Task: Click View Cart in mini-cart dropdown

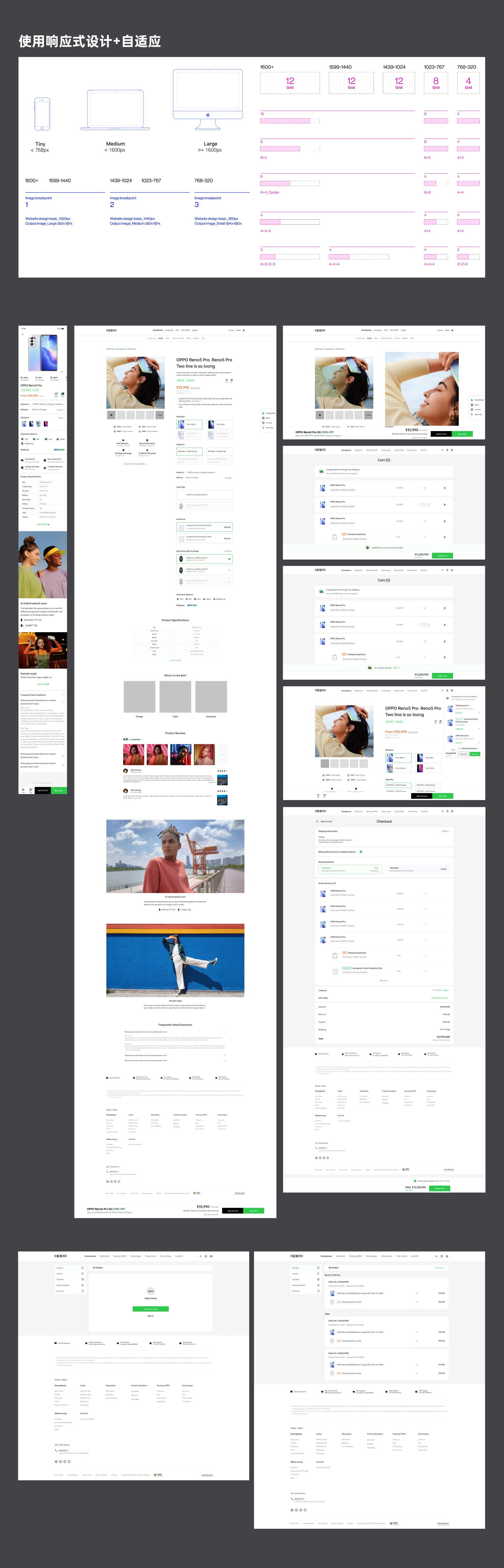Action: [x=464, y=754]
